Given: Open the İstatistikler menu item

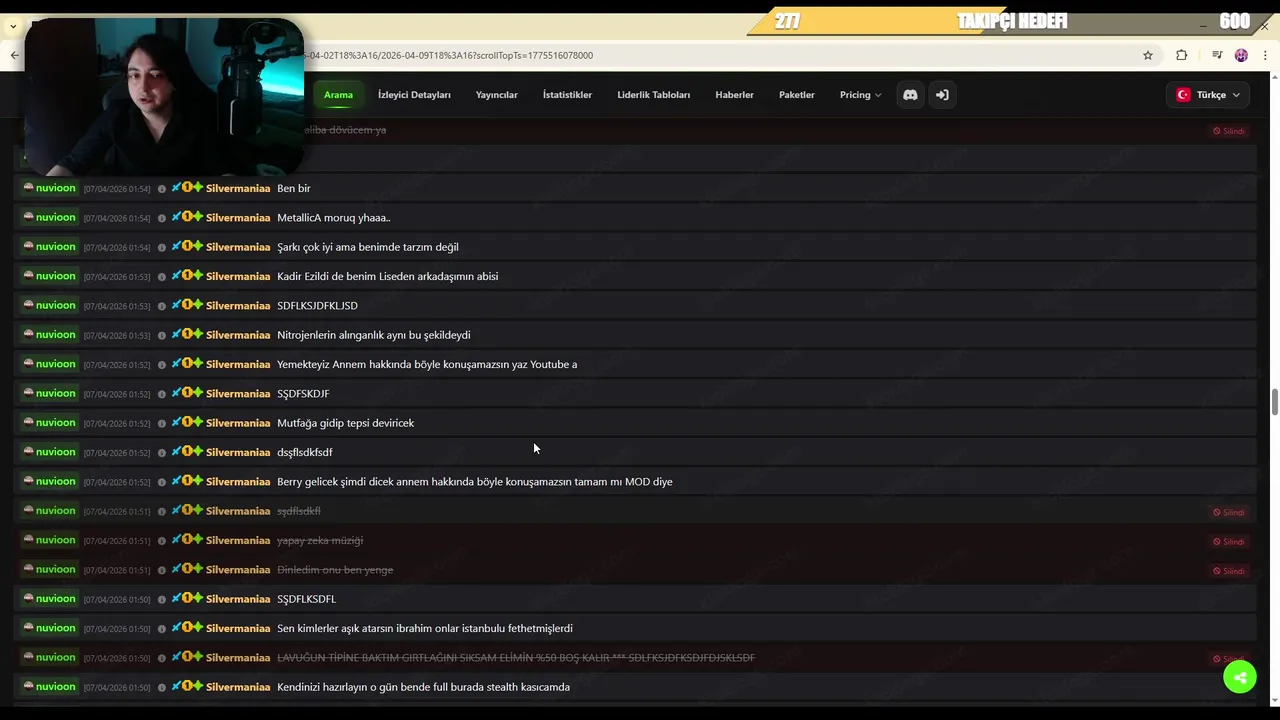Looking at the screenshot, I should 567,95.
